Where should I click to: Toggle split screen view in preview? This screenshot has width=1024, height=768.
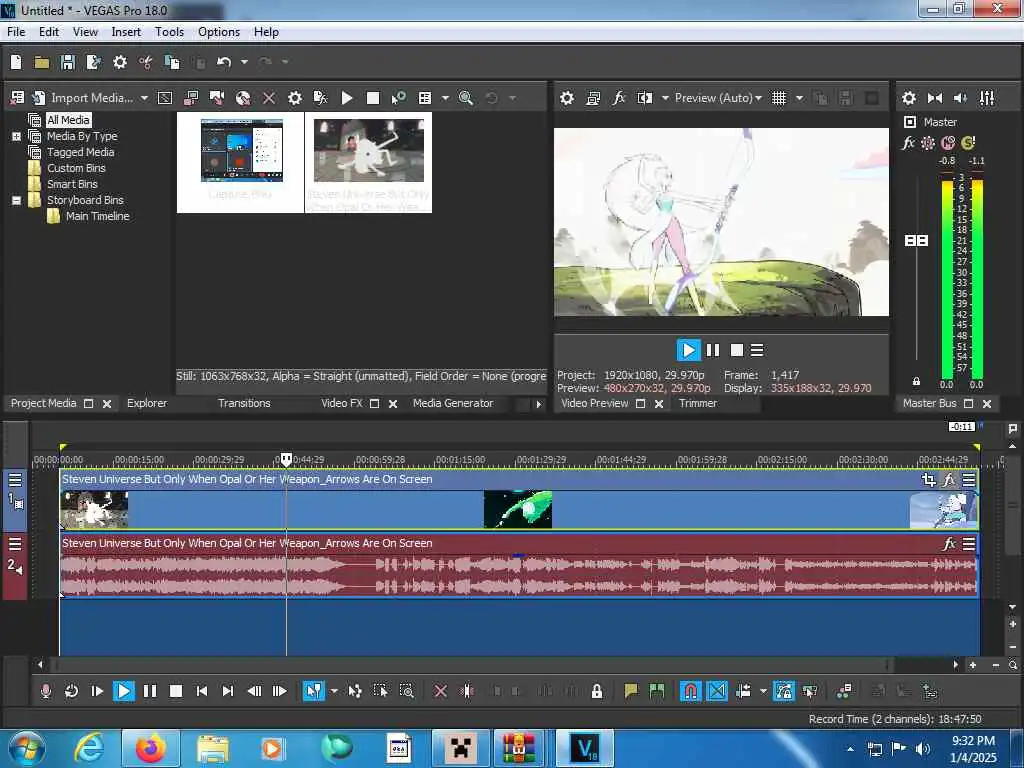[x=645, y=98]
